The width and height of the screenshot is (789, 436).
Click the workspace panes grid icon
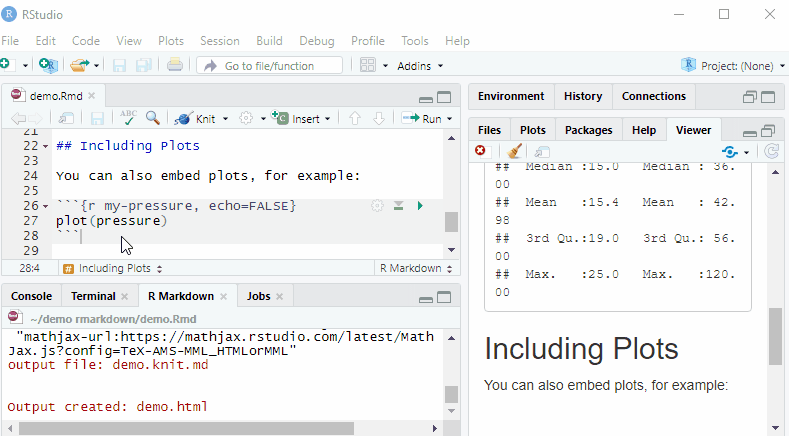pyautogui.click(x=368, y=65)
